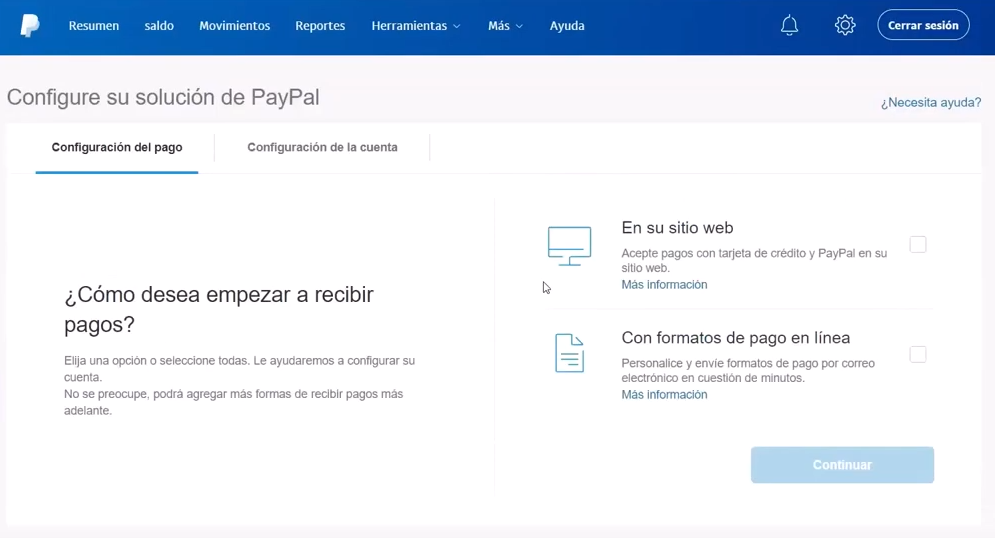Click the 'Elija una opción o seleccione todas' text

click(239, 369)
